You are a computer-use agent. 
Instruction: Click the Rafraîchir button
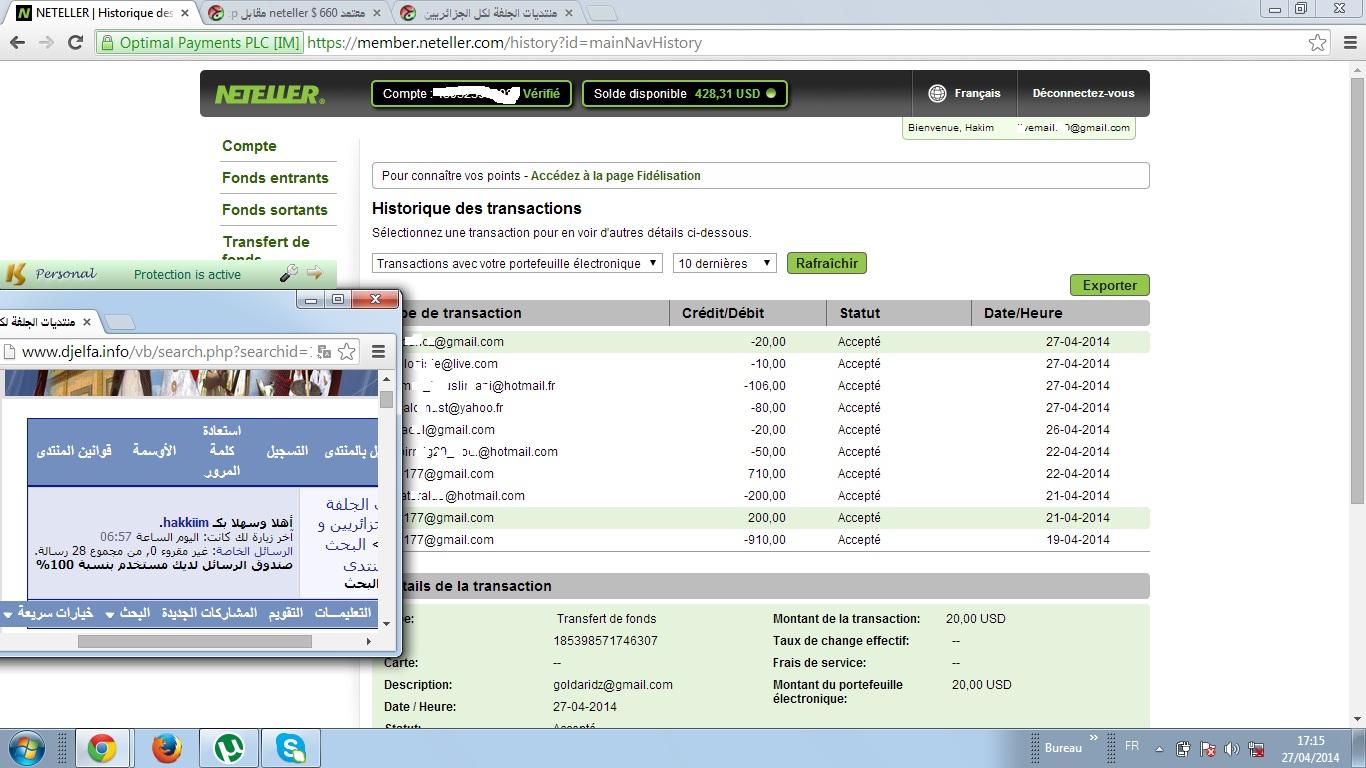pos(827,263)
